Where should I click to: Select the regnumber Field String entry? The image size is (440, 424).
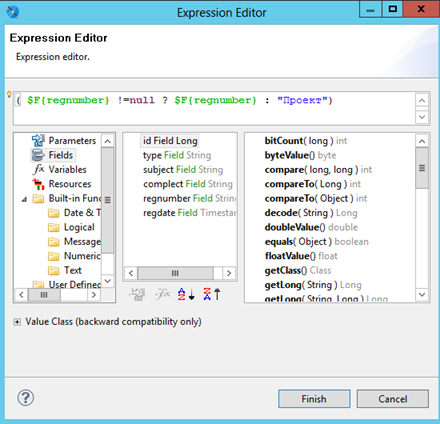pos(190,198)
